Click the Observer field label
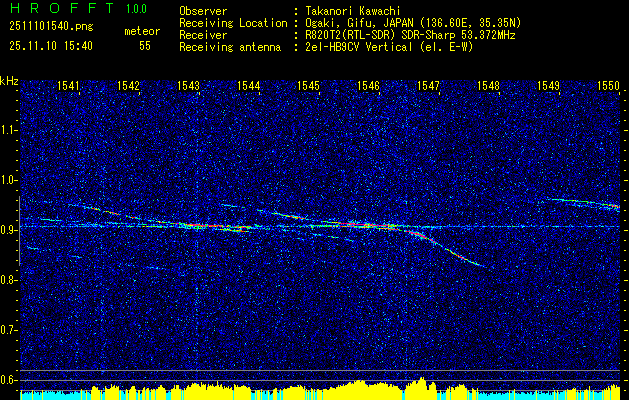The width and height of the screenshot is (629, 400). 203,11
